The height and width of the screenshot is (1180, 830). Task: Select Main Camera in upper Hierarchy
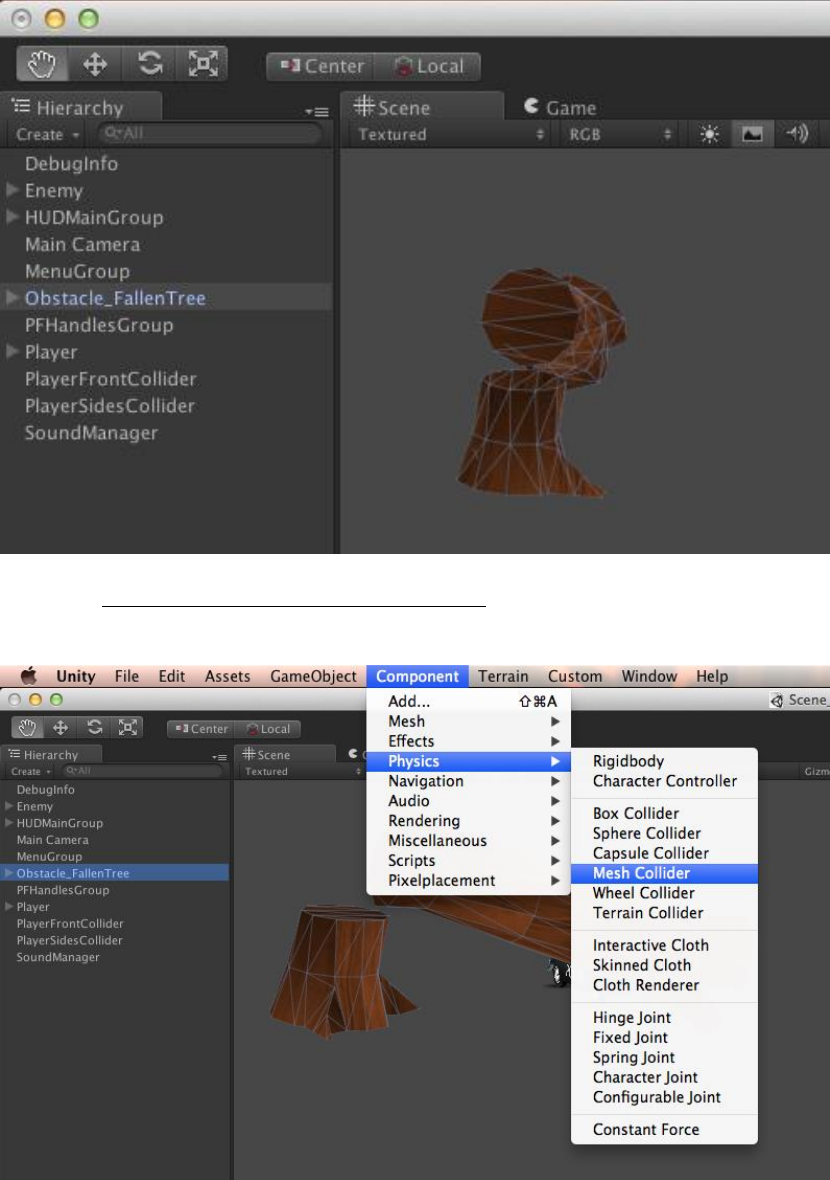pyautogui.click(x=166, y=244)
